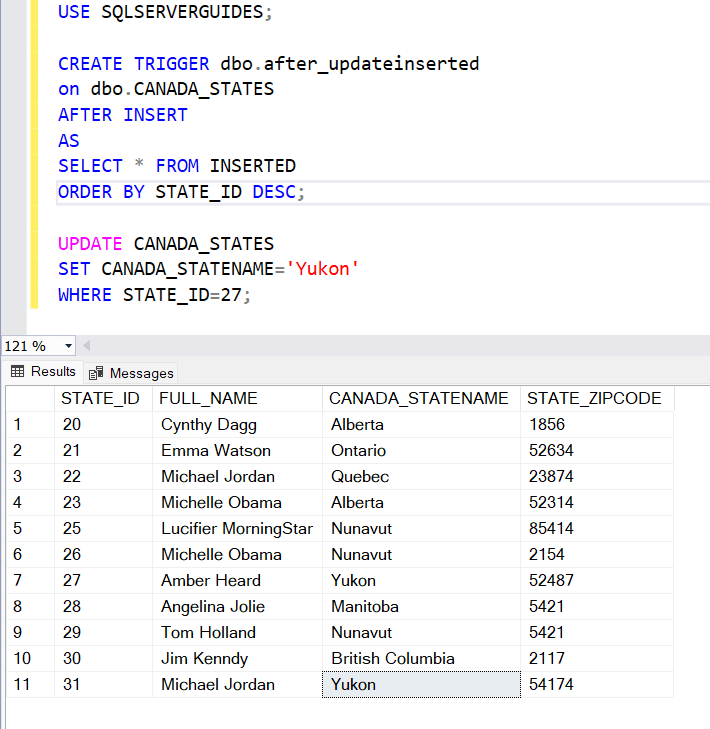
Task: Click the USE keyword in the editor
Action: point(74,12)
